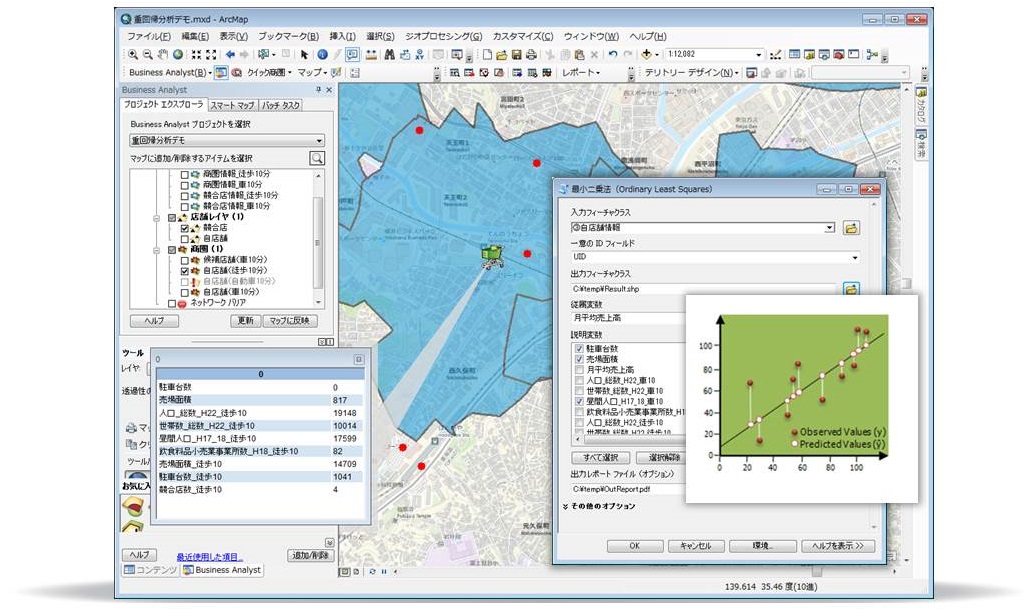Uncheck the 駐車台数 explanatory variable
The width and height of the screenshot is (1034, 612).
(x=579, y=349)
